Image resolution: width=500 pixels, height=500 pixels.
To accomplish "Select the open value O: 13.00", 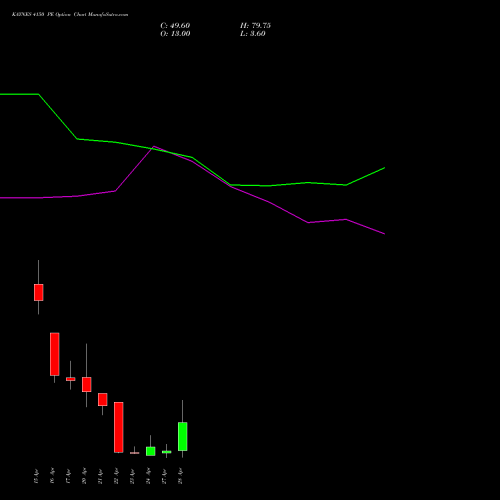I will (x=175, y=34).
